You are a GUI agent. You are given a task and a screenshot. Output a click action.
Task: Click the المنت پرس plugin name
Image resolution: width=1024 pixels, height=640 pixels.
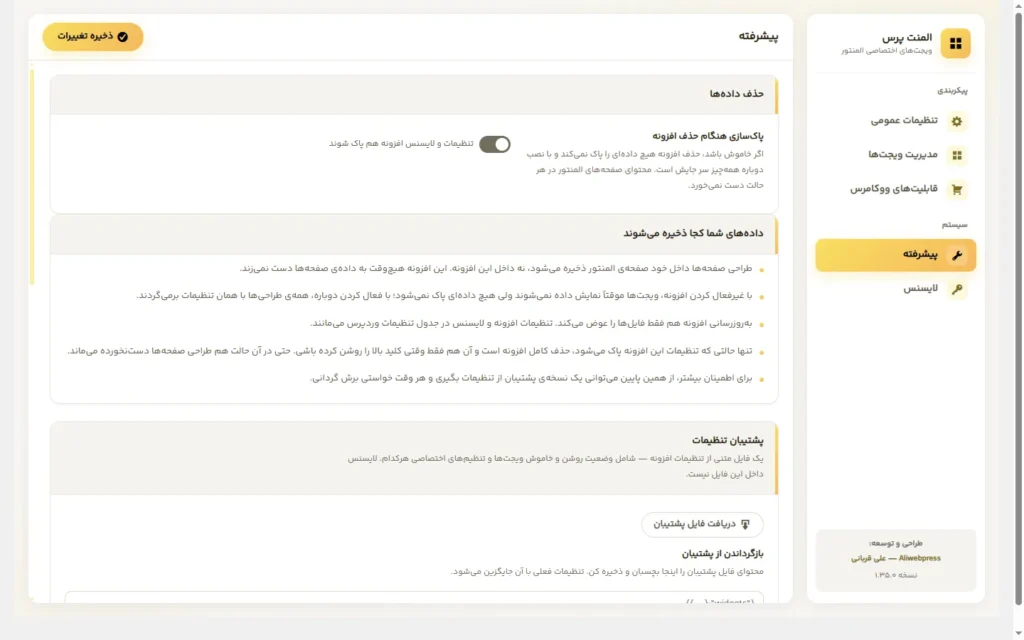[907, 38]
